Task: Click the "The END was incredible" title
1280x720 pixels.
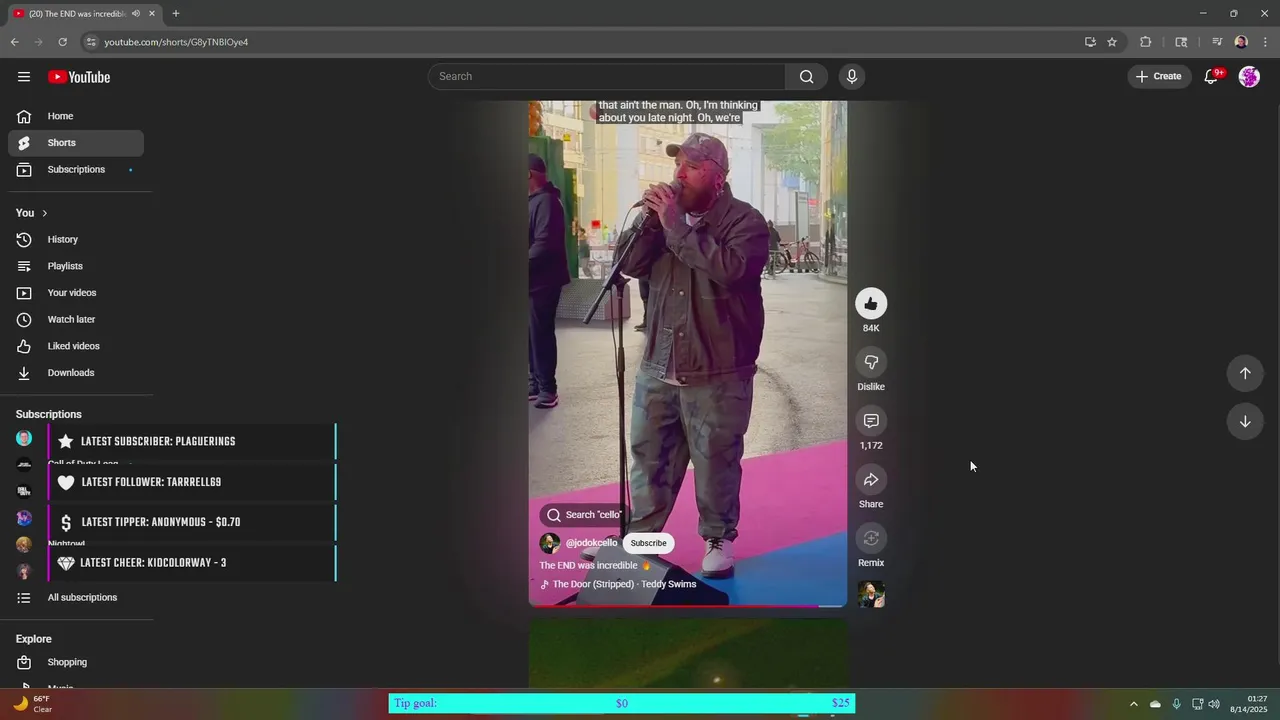Action: click(x=595, y=565)
